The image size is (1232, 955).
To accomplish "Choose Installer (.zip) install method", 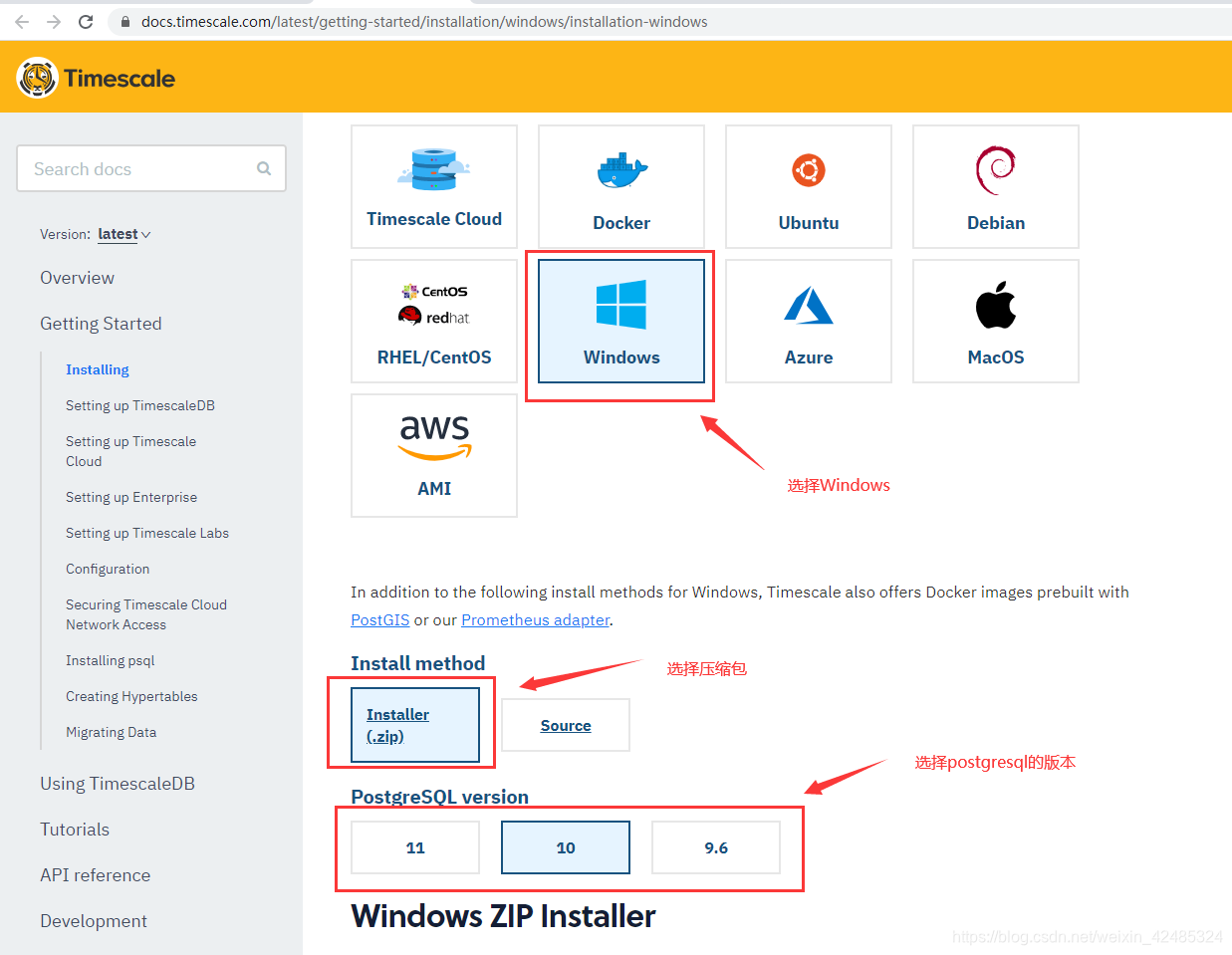I will pyautogui.click(x=415, y=725).
